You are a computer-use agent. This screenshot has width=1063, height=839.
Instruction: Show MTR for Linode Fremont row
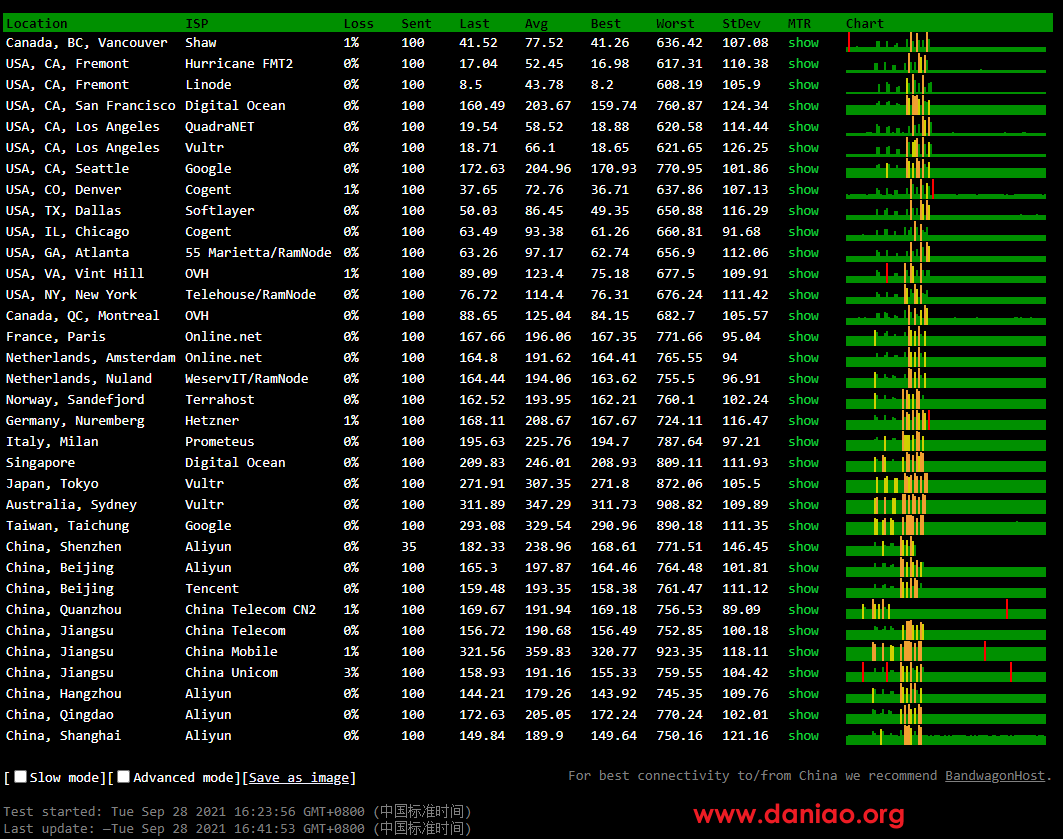pos(803,85)
